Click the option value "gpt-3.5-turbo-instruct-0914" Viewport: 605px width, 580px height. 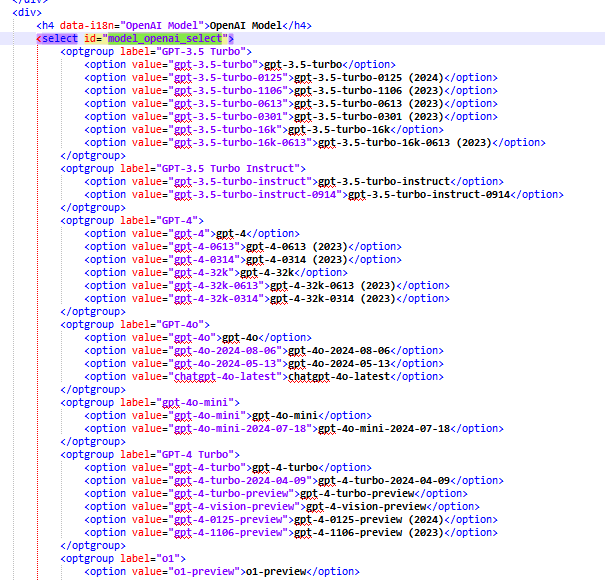click(x=257, y=194)
